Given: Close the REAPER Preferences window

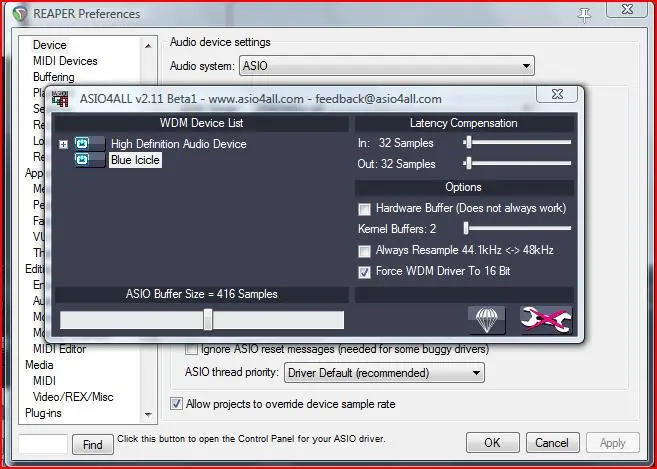Looking at the screenshot, I should 627,9.
